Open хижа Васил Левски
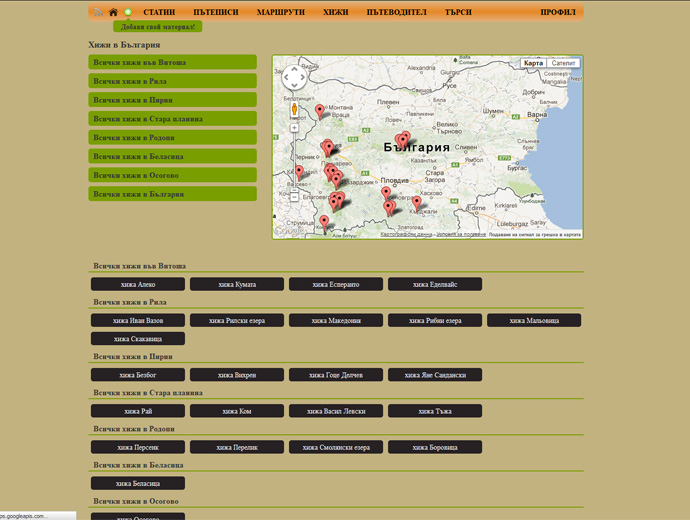This screenshot has height=520, width=690. coord(336,411)
